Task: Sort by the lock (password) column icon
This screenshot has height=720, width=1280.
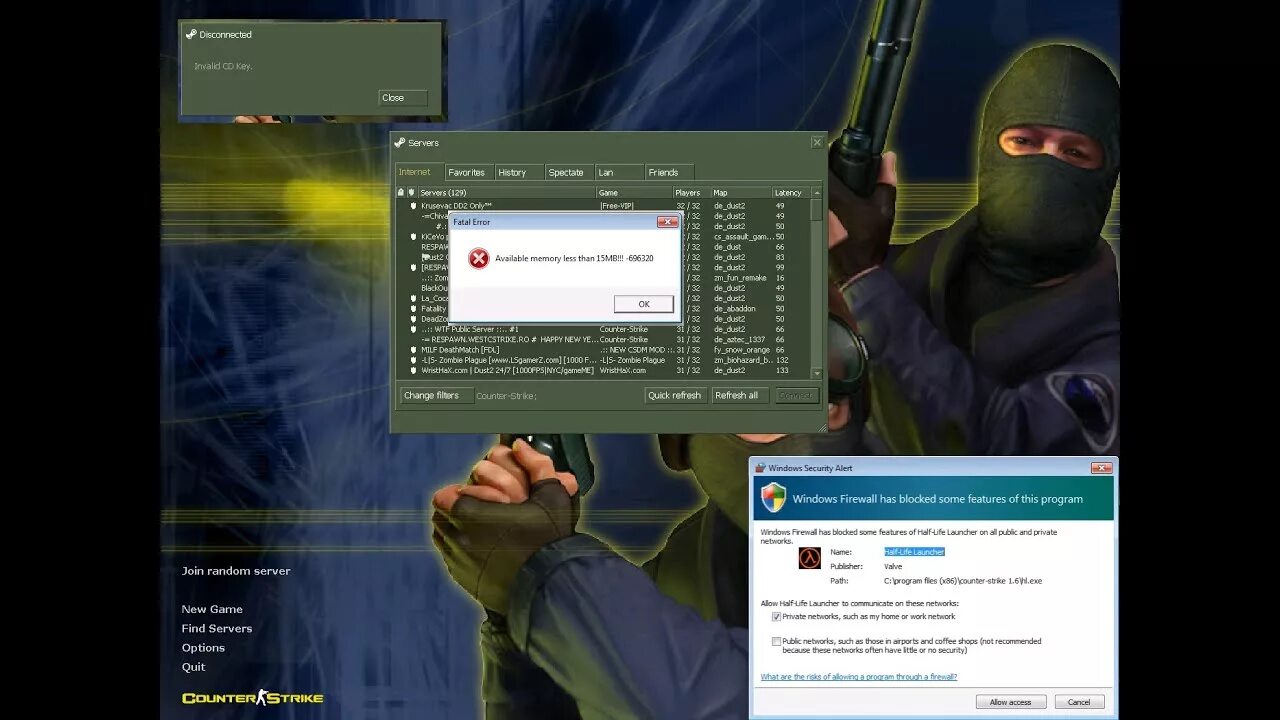Action: (x=401, y=192)
